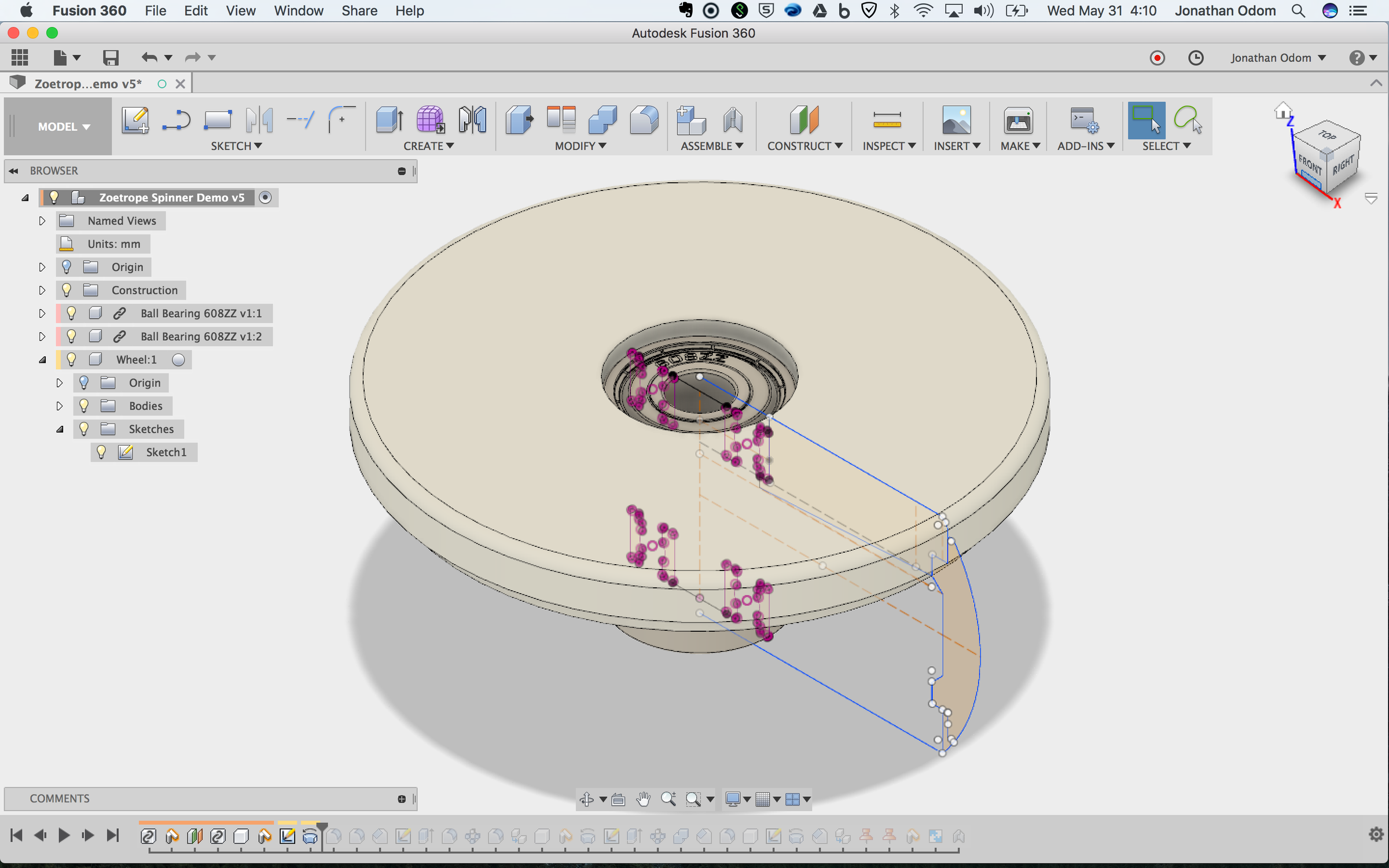Screen dimensions: 1389x868
Task: Click the Create Form icon
Action: pyautogui.click(x=430, y=120)
